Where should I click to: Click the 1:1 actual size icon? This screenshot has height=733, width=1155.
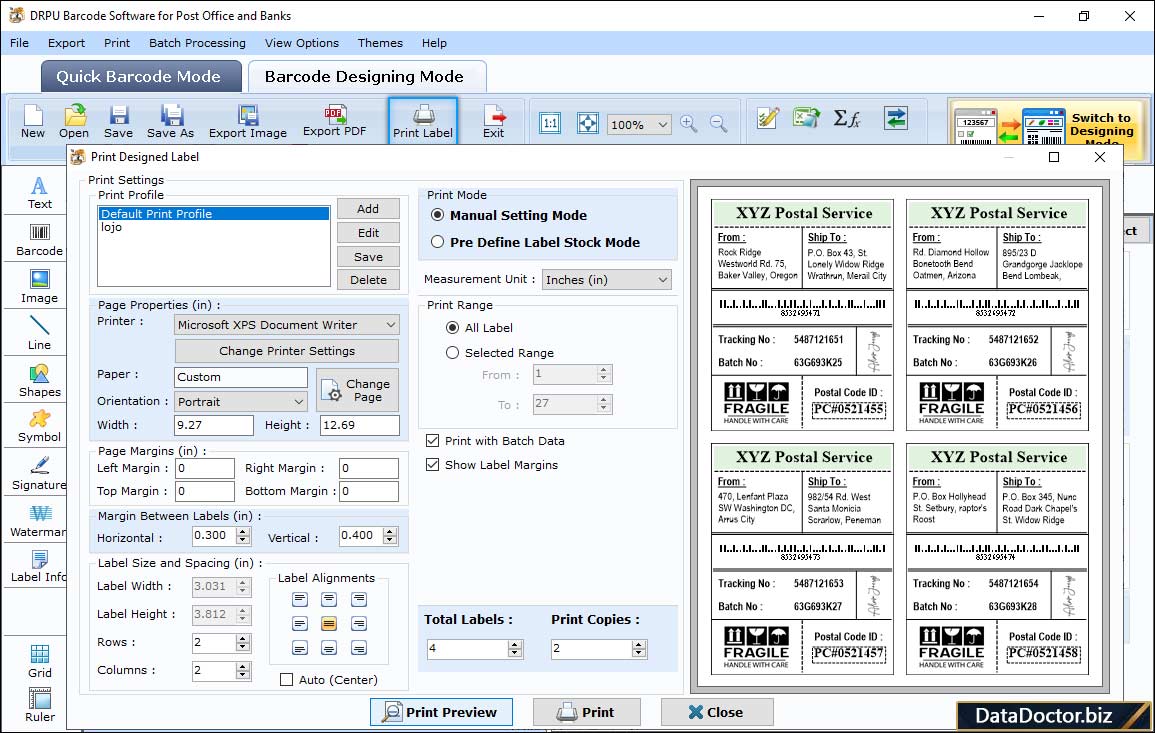click(550, 123)
